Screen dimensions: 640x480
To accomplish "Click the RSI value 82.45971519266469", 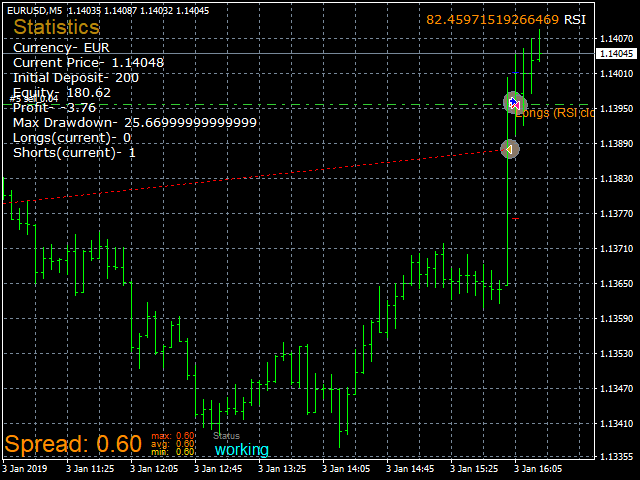I will click(x=492, y=20).
